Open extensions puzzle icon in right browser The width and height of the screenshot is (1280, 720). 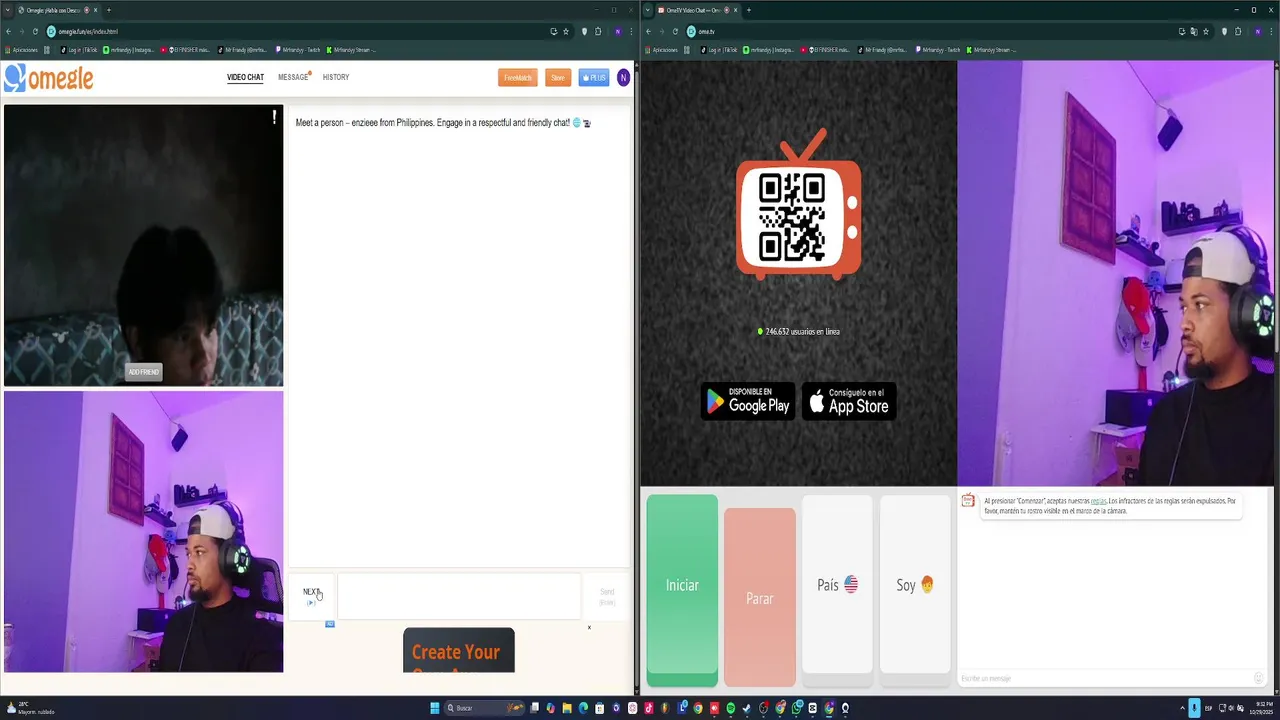click(1238, 31)
